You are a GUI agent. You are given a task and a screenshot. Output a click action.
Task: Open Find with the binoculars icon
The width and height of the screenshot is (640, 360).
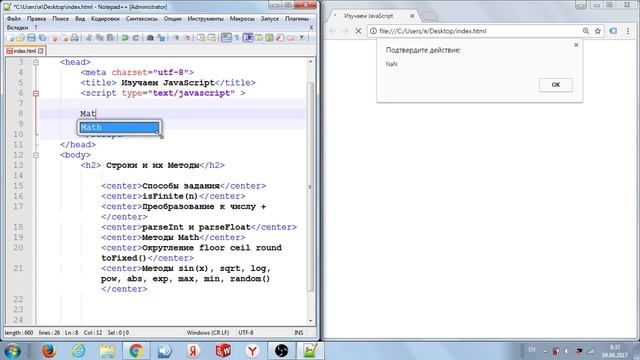[150, 38]
